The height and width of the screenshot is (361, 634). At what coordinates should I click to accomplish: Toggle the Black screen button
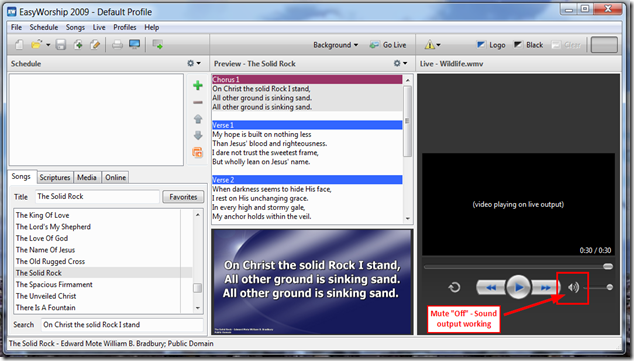coord(528,45)
